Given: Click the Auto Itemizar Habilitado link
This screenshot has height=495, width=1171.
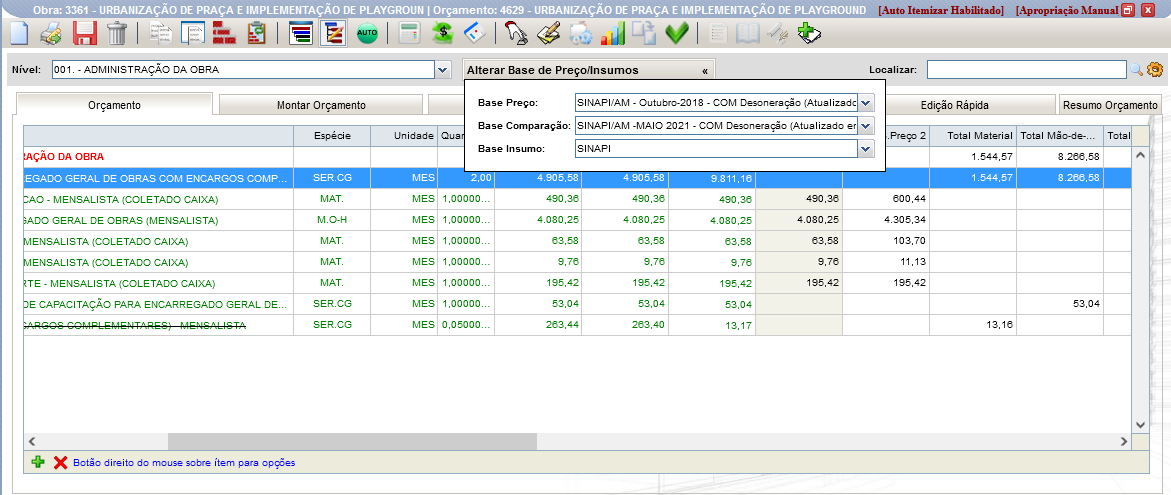Looking at the screenshot, I should (x=941, y=10).
